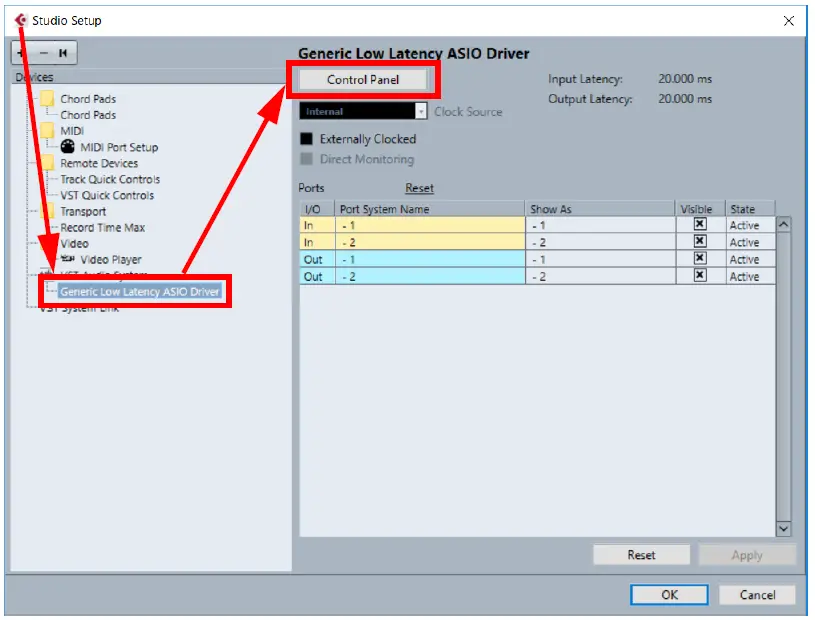Open MIDI Port Setup
Screen dimensions: 815x620
[119, 147]
